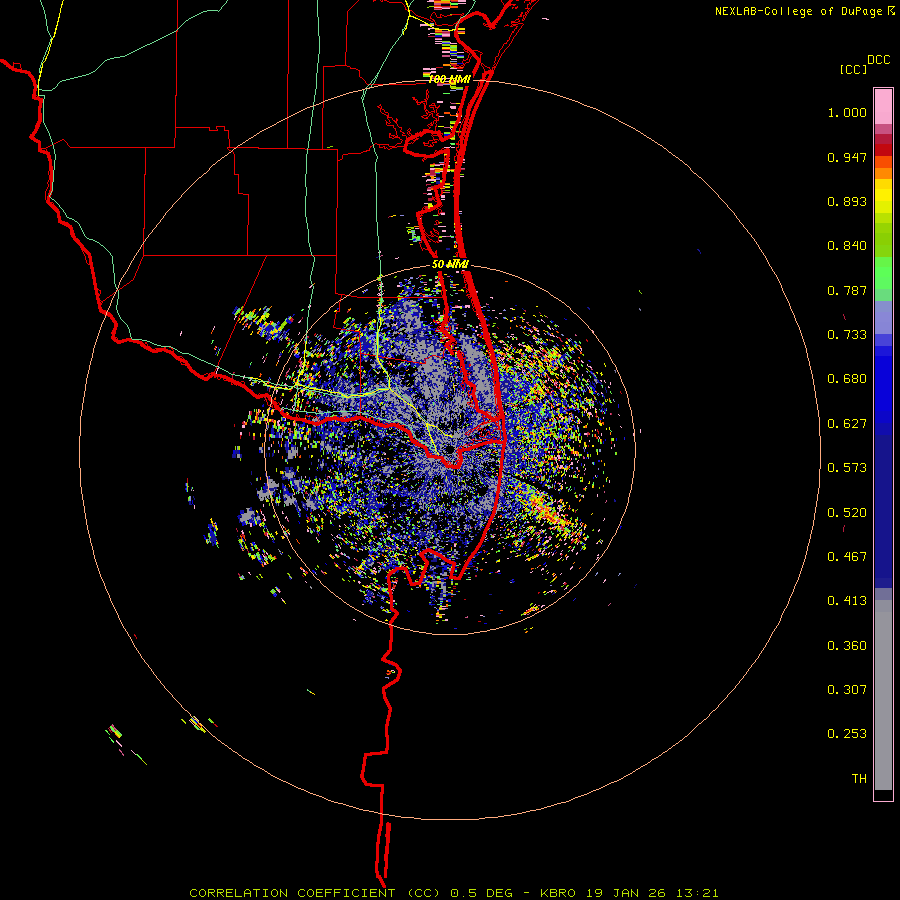Screen dimensions: 900x900
Task: Click the 0.573 scale value
Action: (847, 468)
